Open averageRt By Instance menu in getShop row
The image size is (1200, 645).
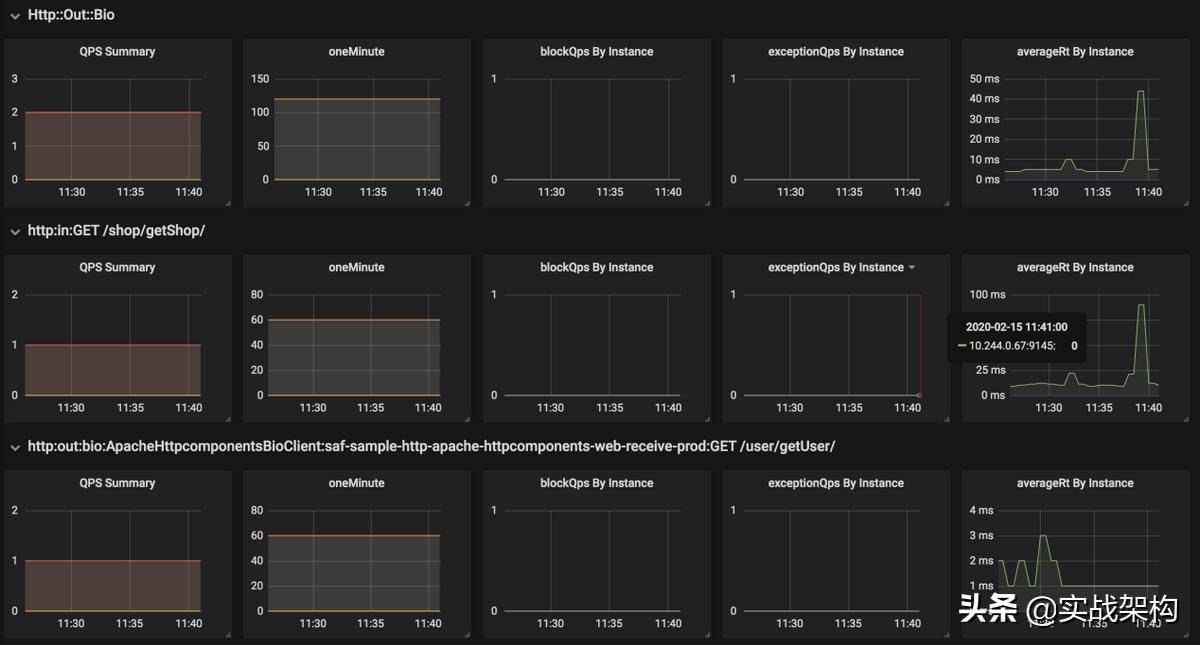click(1075, 268)
